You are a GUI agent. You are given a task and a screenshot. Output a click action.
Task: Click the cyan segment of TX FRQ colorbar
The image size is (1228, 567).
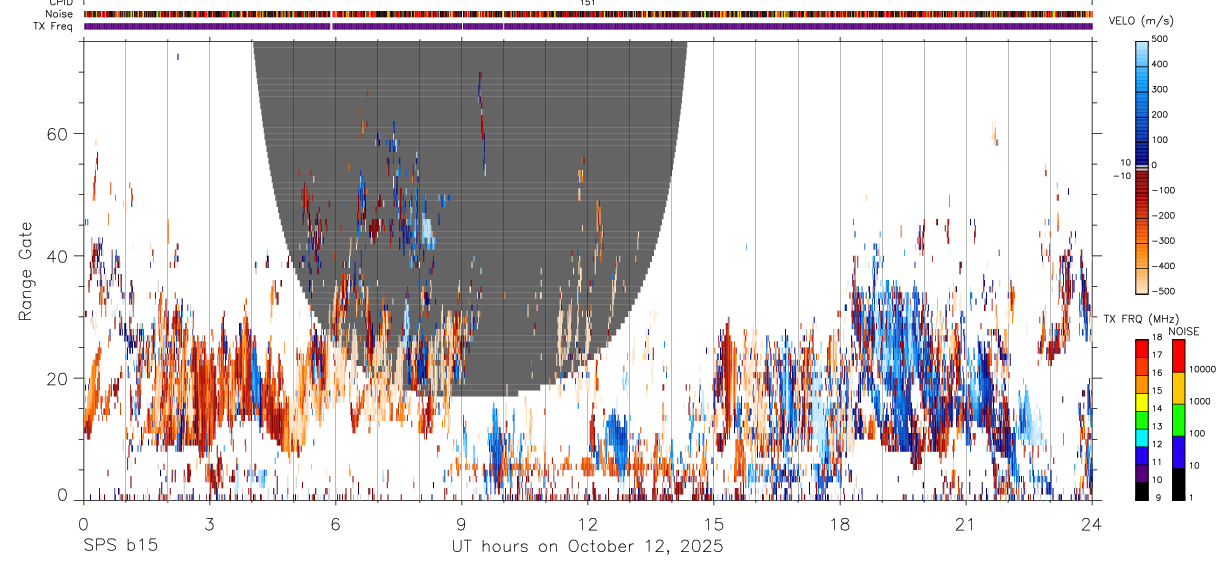coord(1142,436)
